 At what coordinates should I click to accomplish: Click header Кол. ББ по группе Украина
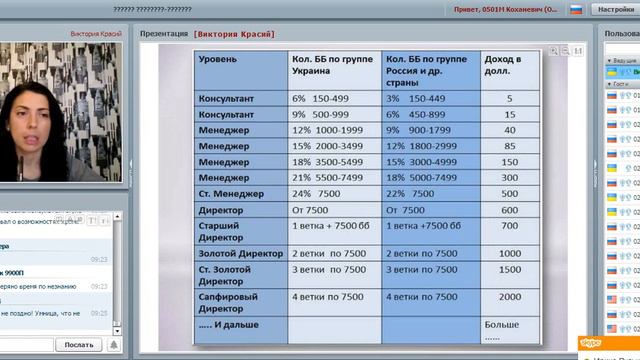(335, 71)
